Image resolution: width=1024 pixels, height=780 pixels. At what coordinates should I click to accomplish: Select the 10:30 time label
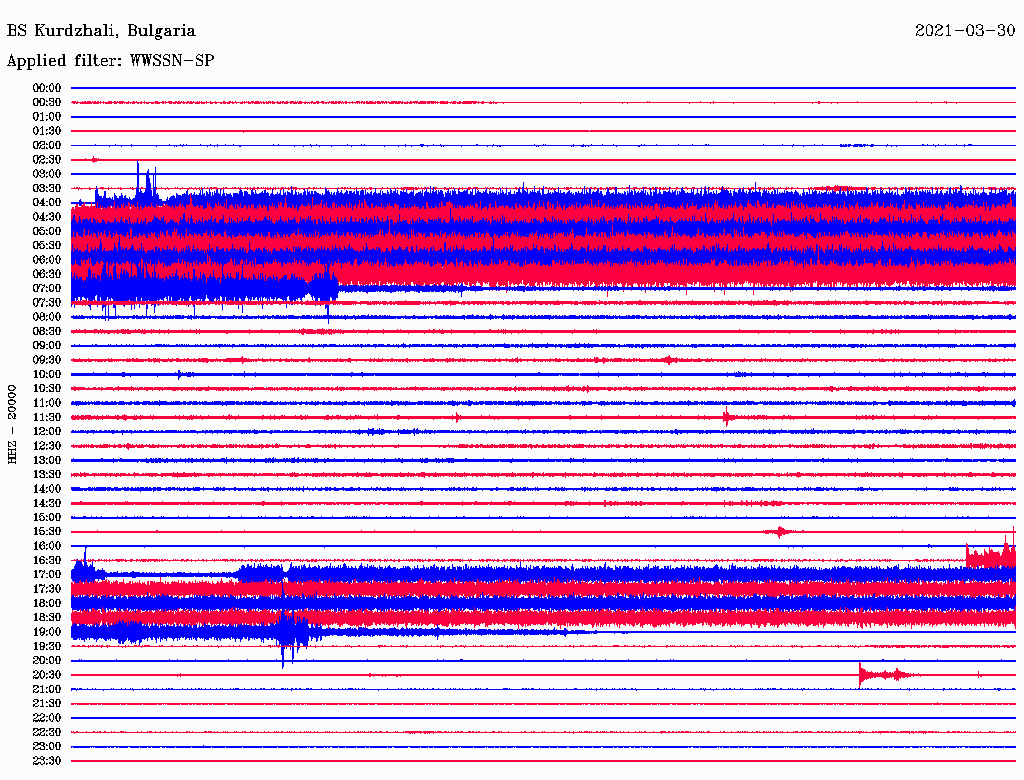click(x=47, y=389)
